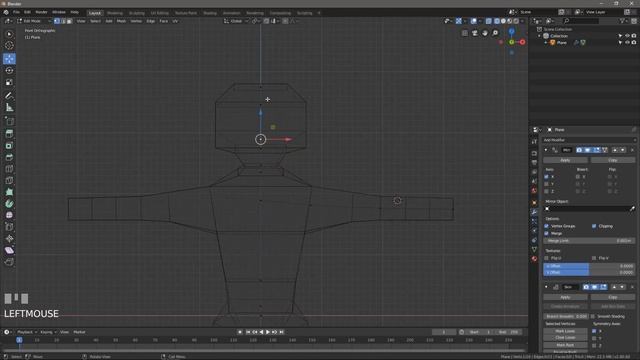Choose the Measure tool
The image size is (640, 360).
point(9,108)
